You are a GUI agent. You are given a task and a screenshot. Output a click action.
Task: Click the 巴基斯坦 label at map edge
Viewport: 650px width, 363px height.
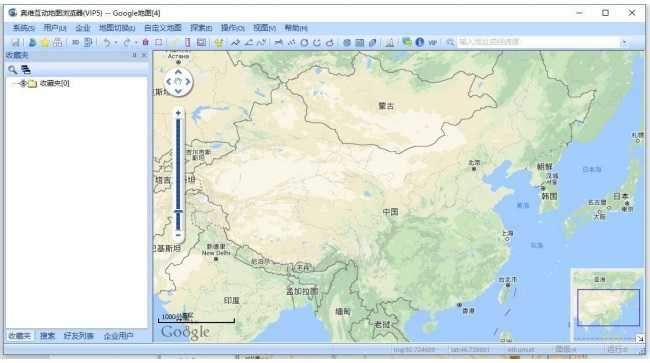tap(167, 248)
